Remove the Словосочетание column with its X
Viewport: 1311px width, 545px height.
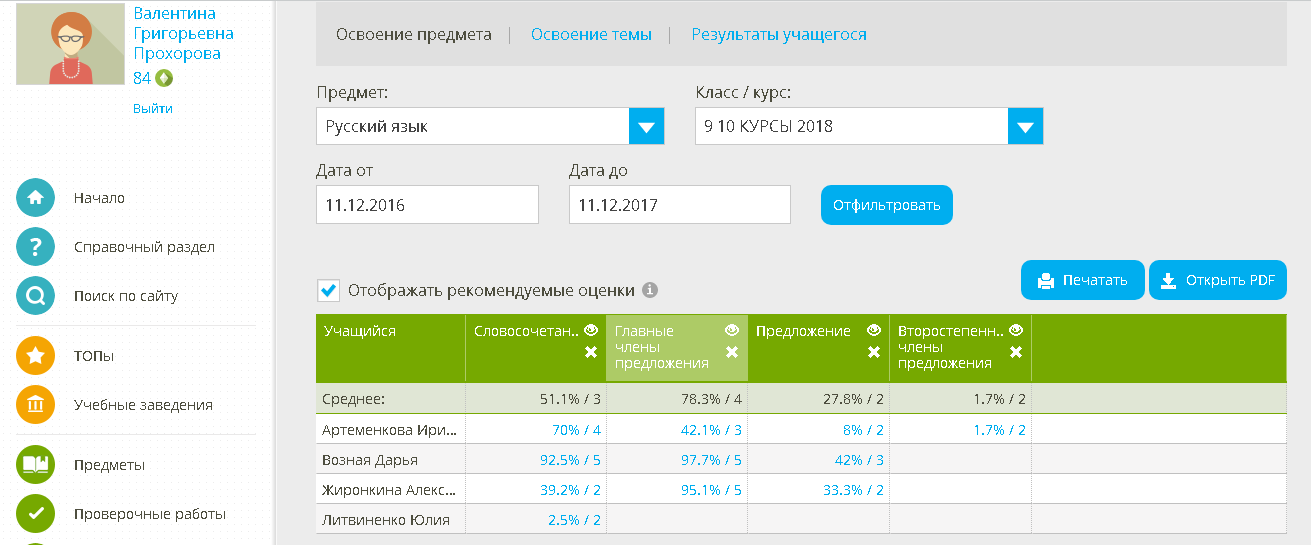591,352
